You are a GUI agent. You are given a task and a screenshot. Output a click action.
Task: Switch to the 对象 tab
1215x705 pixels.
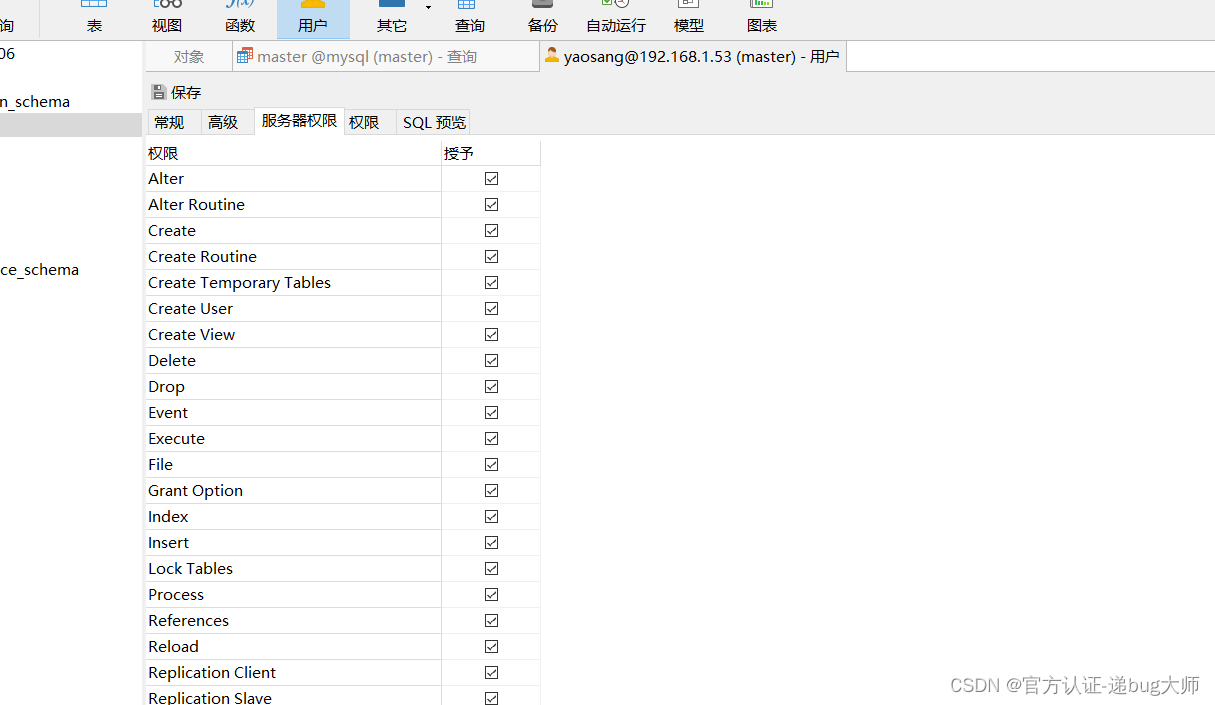pyautogui.click(x=189, y=57)
